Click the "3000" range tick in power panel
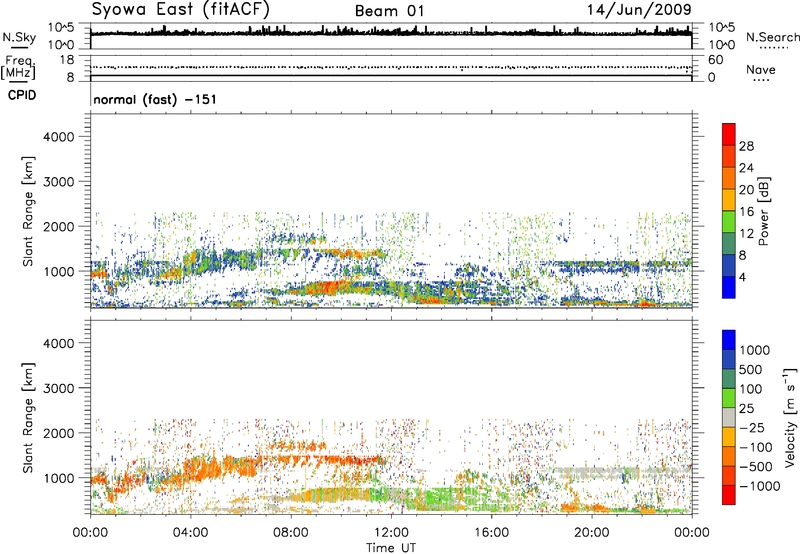The width and height of the screenshot is (800, 554). 58,182
